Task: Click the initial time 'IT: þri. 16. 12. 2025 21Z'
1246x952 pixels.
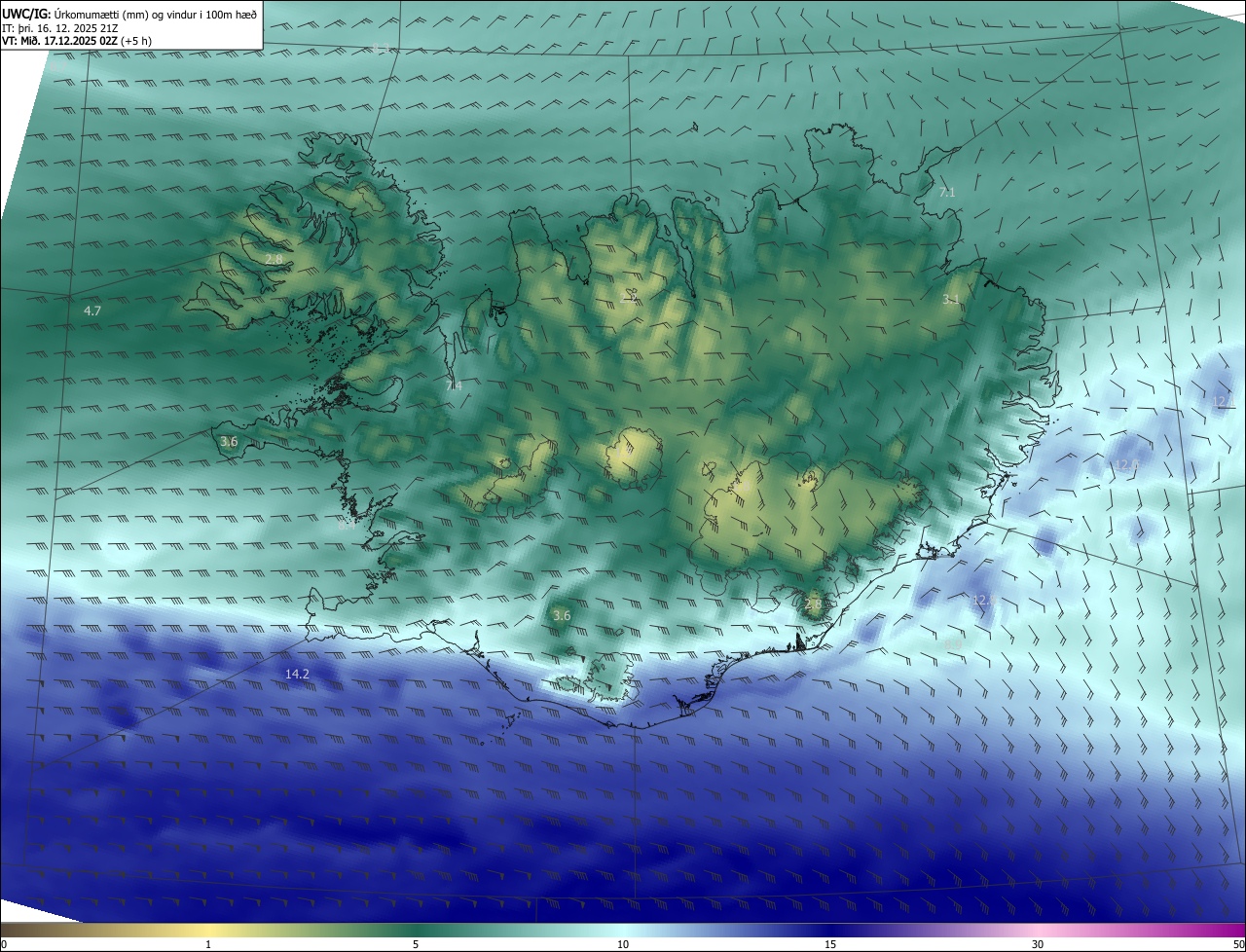Action: [60, 27]
